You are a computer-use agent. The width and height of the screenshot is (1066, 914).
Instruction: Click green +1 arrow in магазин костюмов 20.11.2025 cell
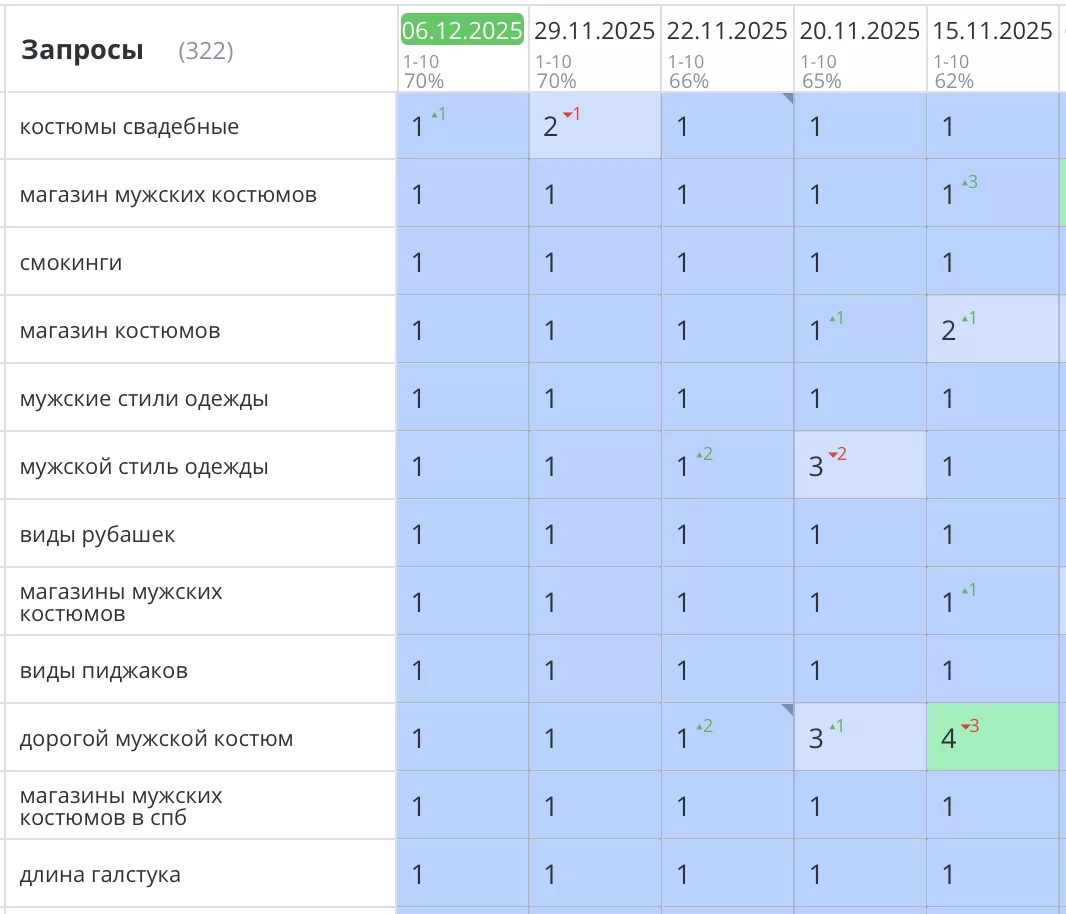tap(836, 319)
